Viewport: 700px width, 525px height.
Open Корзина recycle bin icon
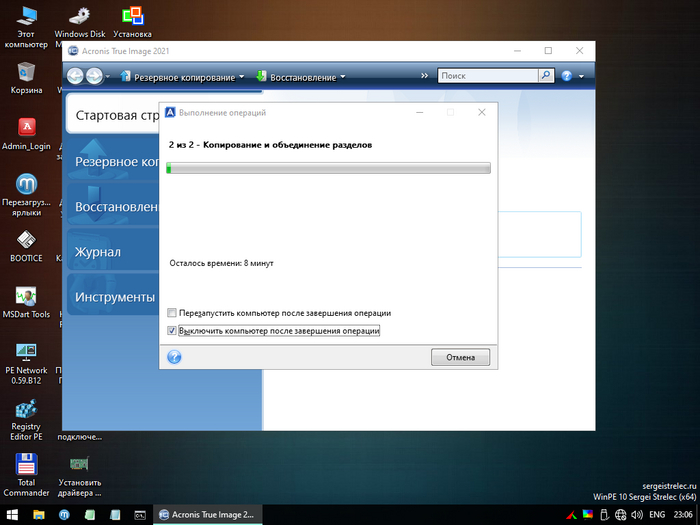(x=26, y=78)
